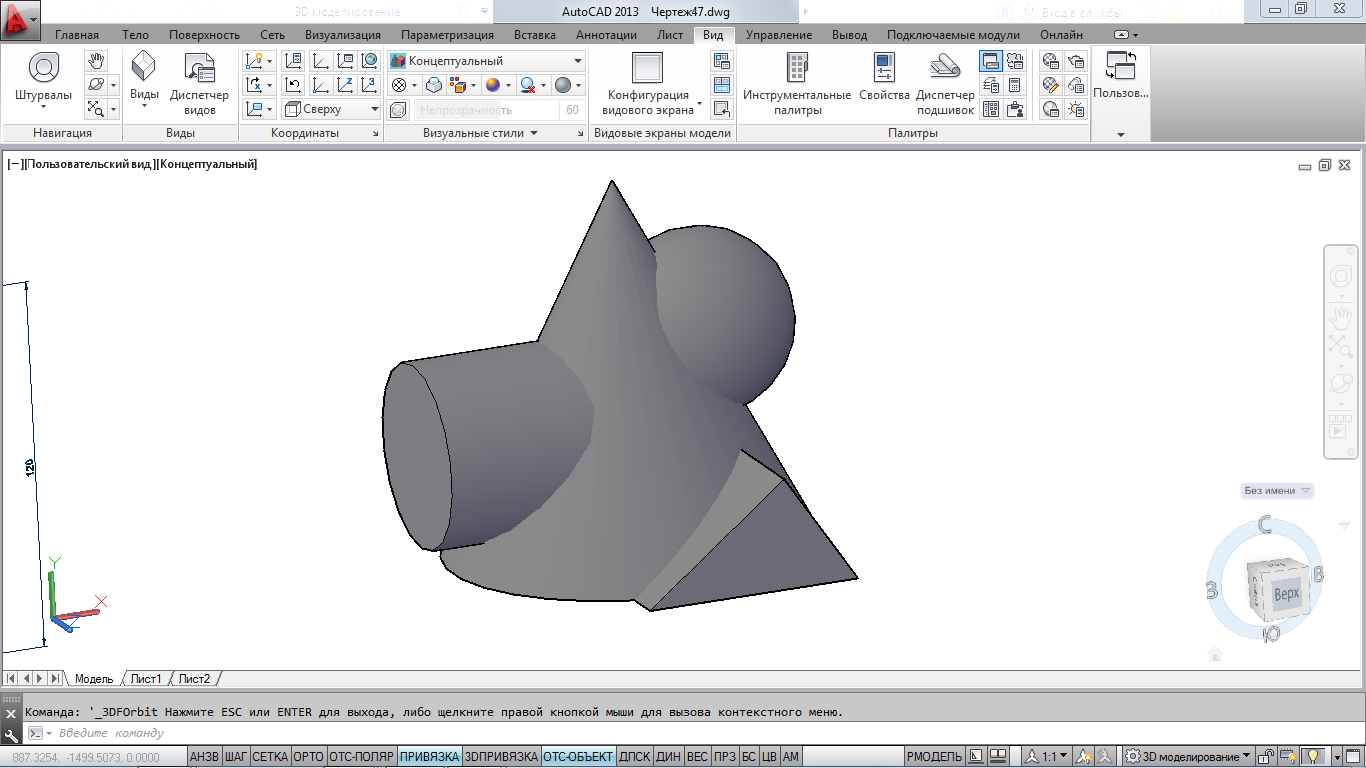The height and width of the screenshot is (768, 1366).
Task: Disable object snap (ПРИВЯЗКА) in status bar
Action: pos(429,757)
